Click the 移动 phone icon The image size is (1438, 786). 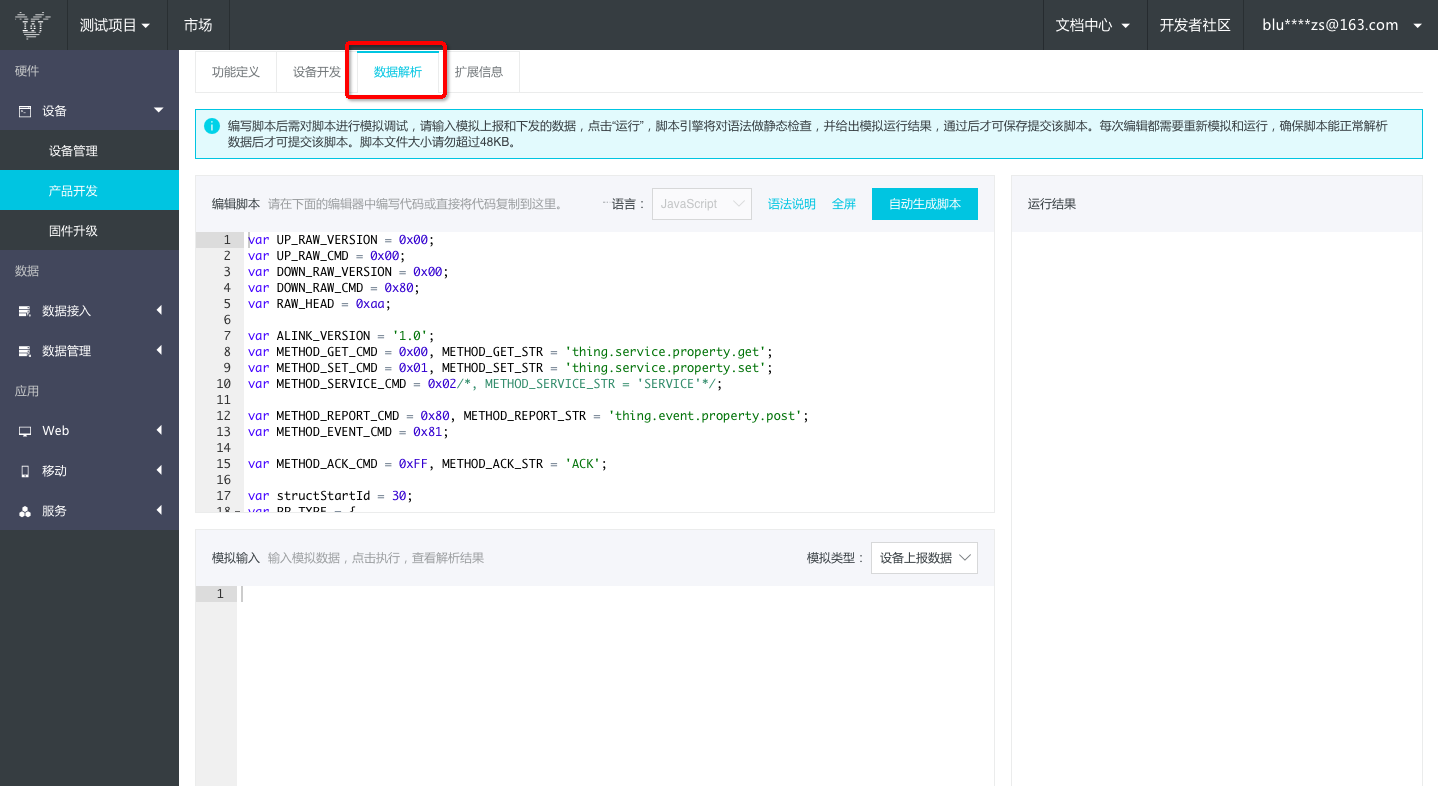[25, 471]
